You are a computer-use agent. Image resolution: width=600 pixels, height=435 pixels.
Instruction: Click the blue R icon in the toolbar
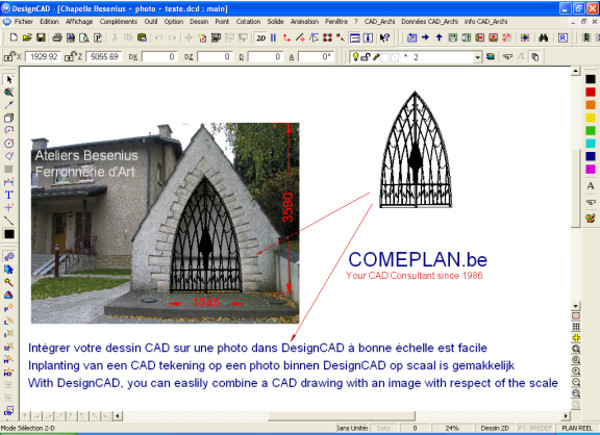[x=562, y=37]
